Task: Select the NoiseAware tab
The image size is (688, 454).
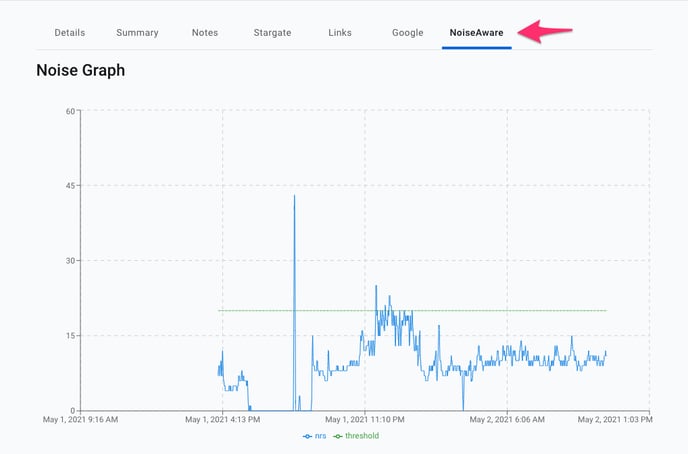Action: coord(477,32)
